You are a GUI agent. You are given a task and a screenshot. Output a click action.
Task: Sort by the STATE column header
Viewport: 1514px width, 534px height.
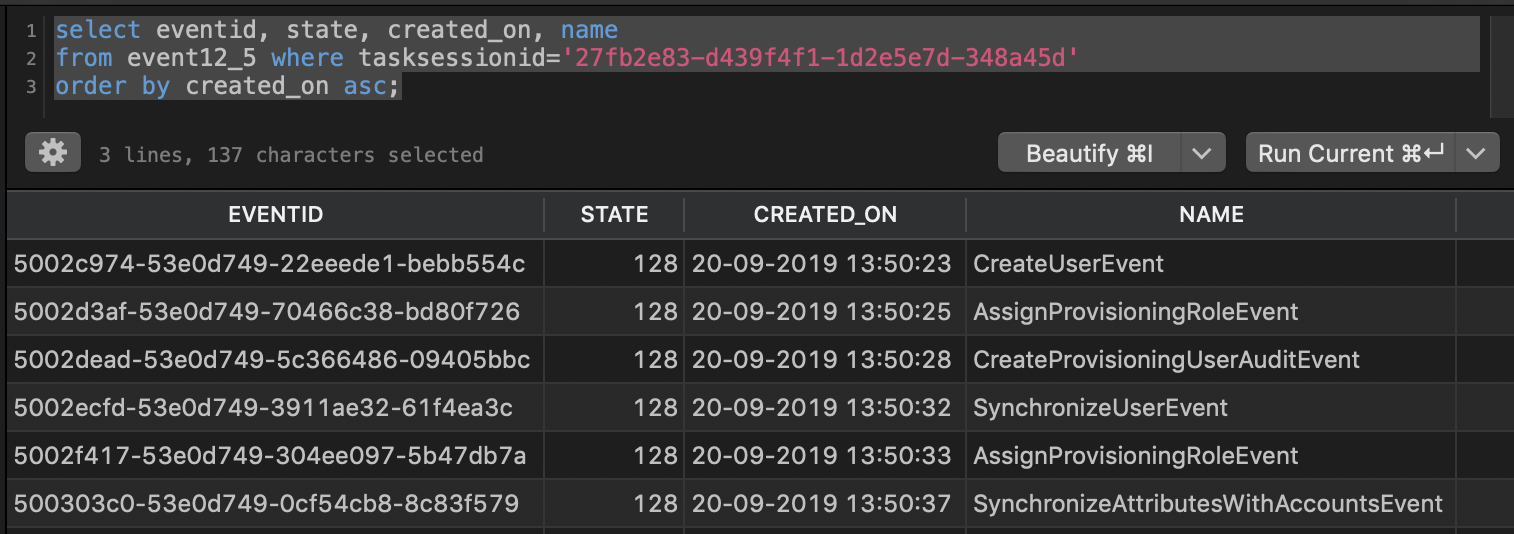(614, 214)
